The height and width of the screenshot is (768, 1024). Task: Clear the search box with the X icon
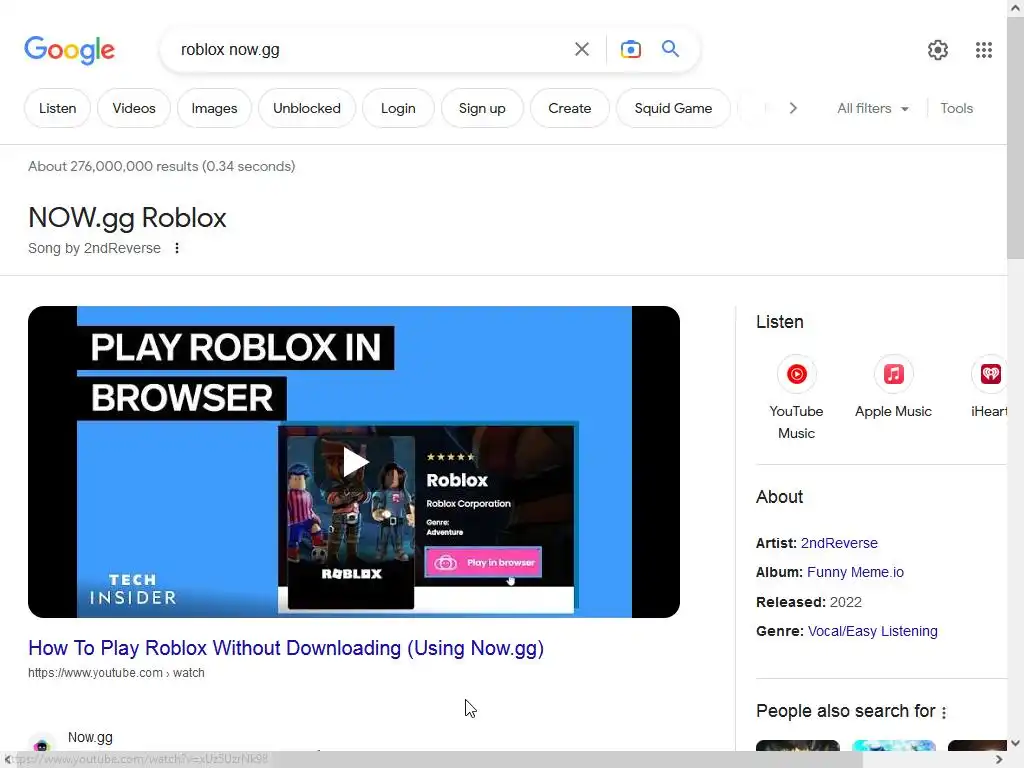[581, 49]
